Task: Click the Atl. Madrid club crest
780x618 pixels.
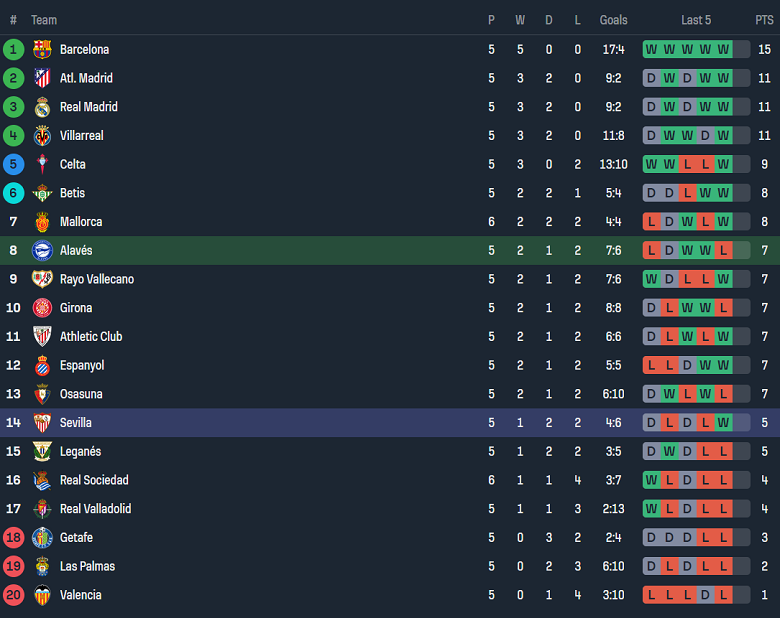Action: [42, 78]
